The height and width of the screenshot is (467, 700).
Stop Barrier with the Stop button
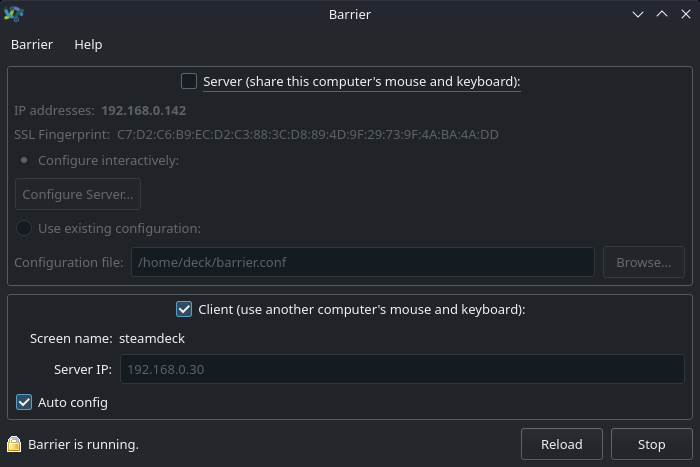[x=651, y=444]
